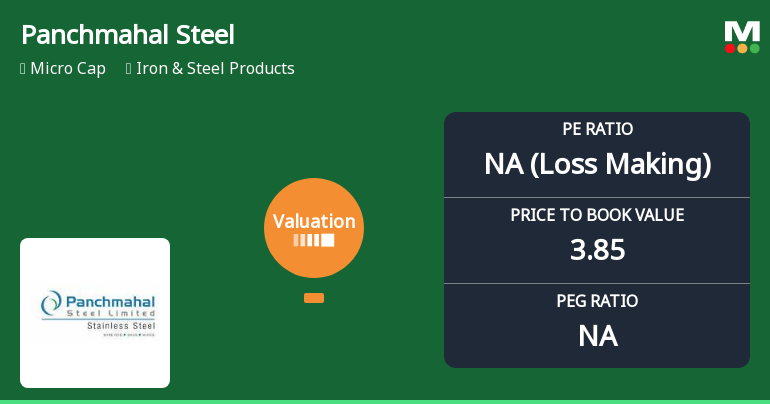Select the 3.85 price to book value
Image resolution: width=770 pixels, height=404 pixels.
click(x=597, y=250)
